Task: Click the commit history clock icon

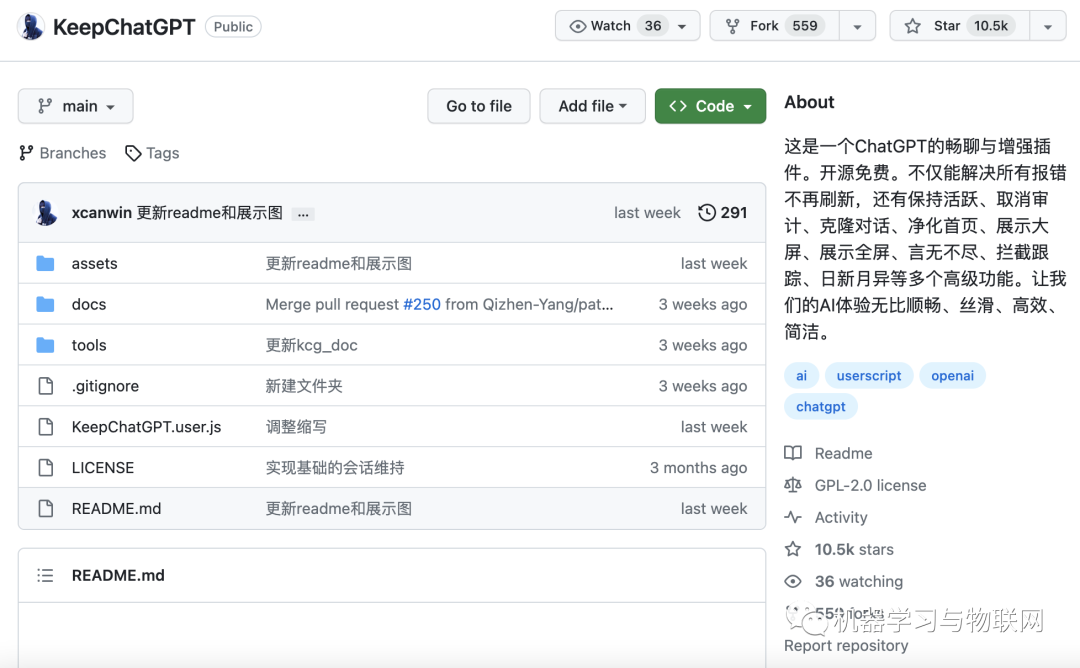Action: tap(707, 213)
